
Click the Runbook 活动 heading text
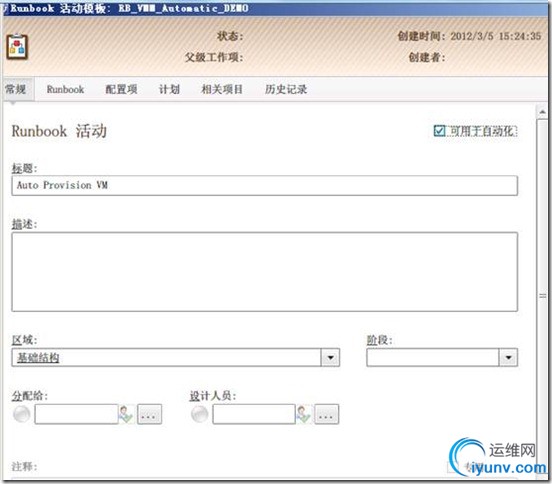[59, 131]
